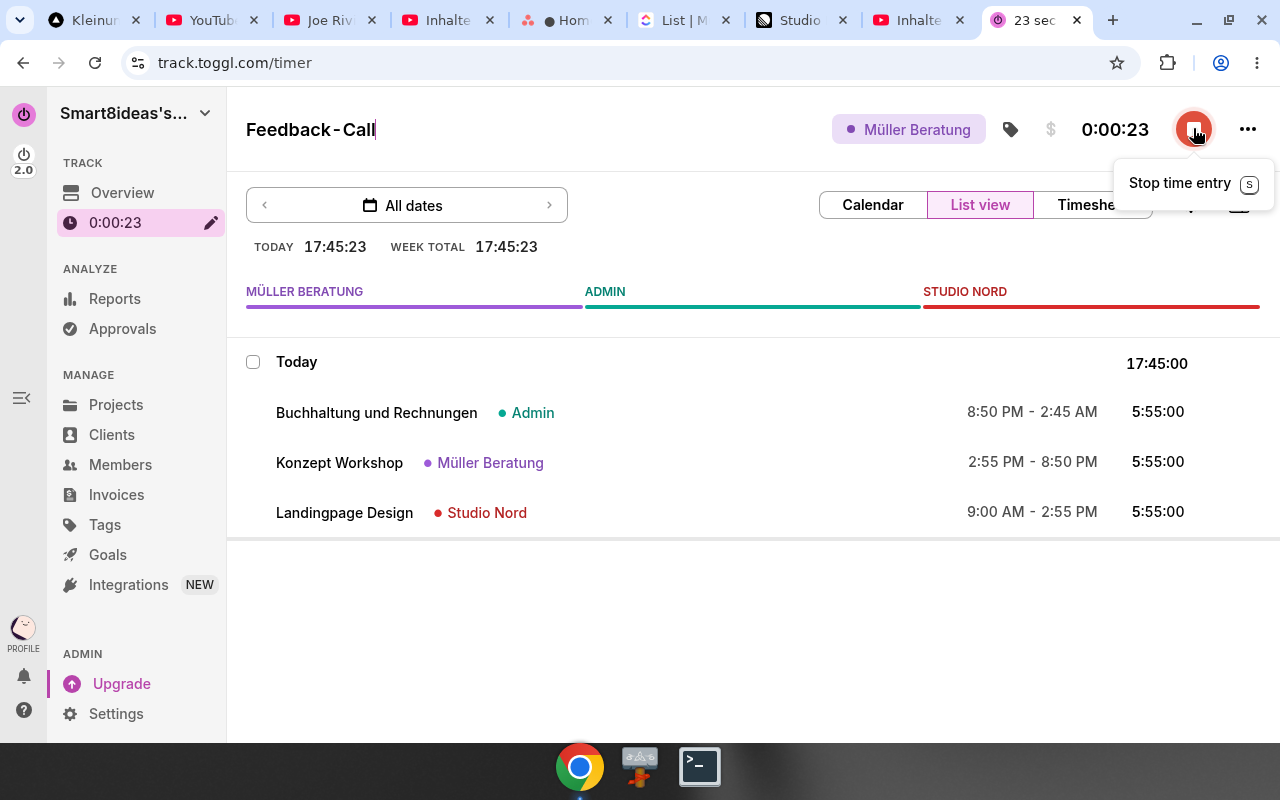This screenshot has height=800, width=1280.
Task: Open the tab search dropdown arrow
Action: pos(19,20)
